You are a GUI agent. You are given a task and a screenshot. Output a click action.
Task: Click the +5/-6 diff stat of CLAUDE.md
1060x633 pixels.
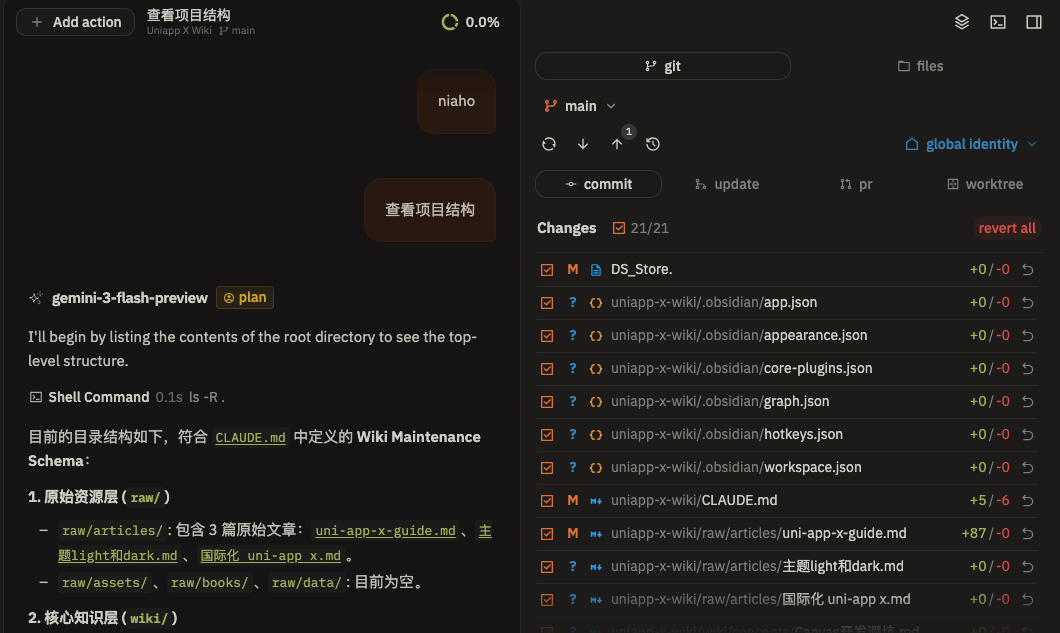point(989,500)
